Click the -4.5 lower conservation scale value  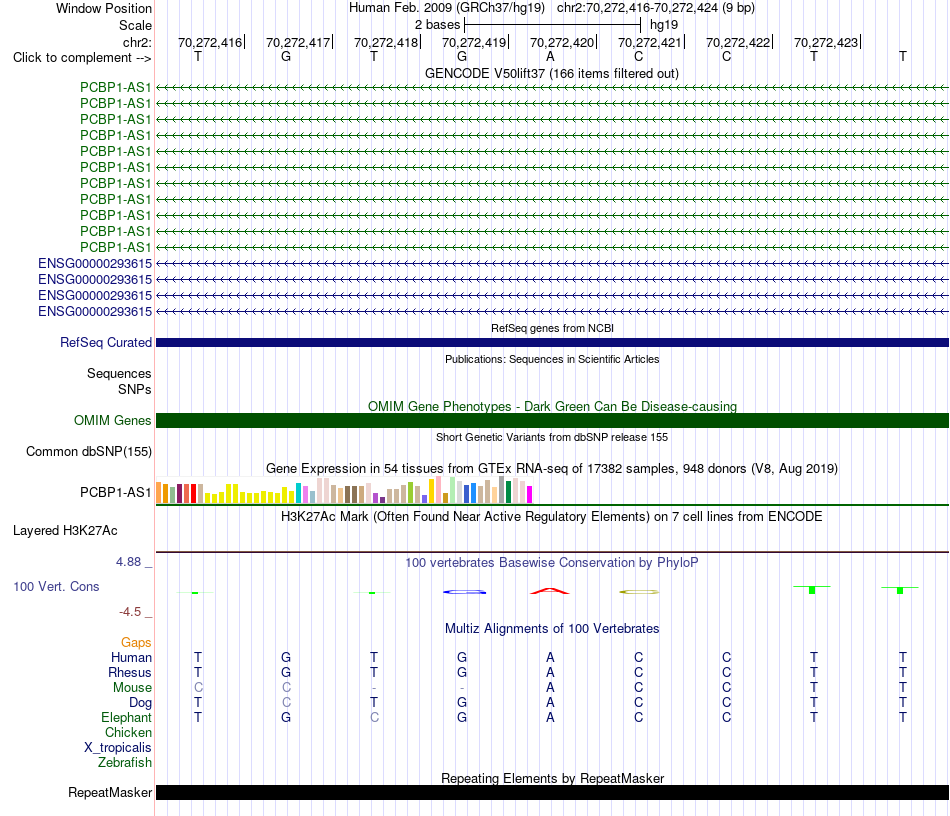pyautogui.click(x=130, y=612)
